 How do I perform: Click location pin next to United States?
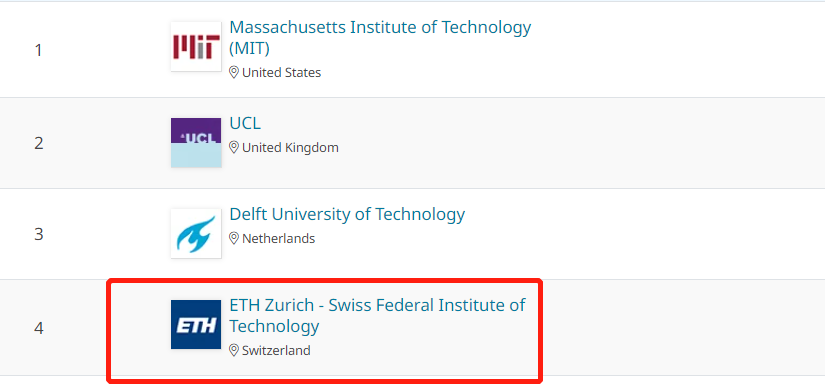pyautogui.click(x=234, y=73)
